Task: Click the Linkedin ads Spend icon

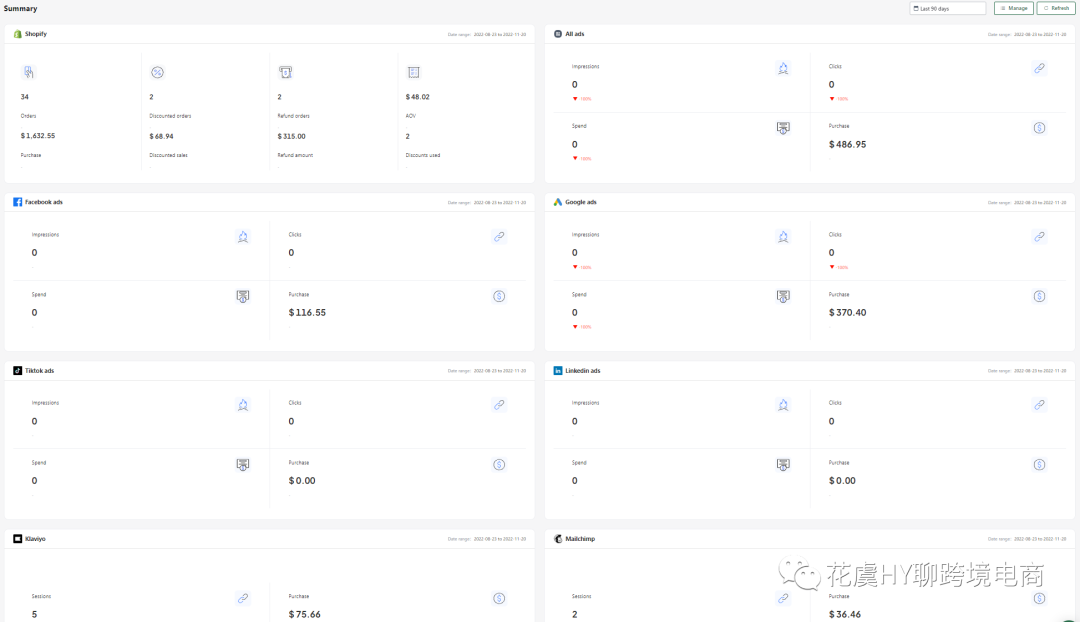Action: click(783, 465)
